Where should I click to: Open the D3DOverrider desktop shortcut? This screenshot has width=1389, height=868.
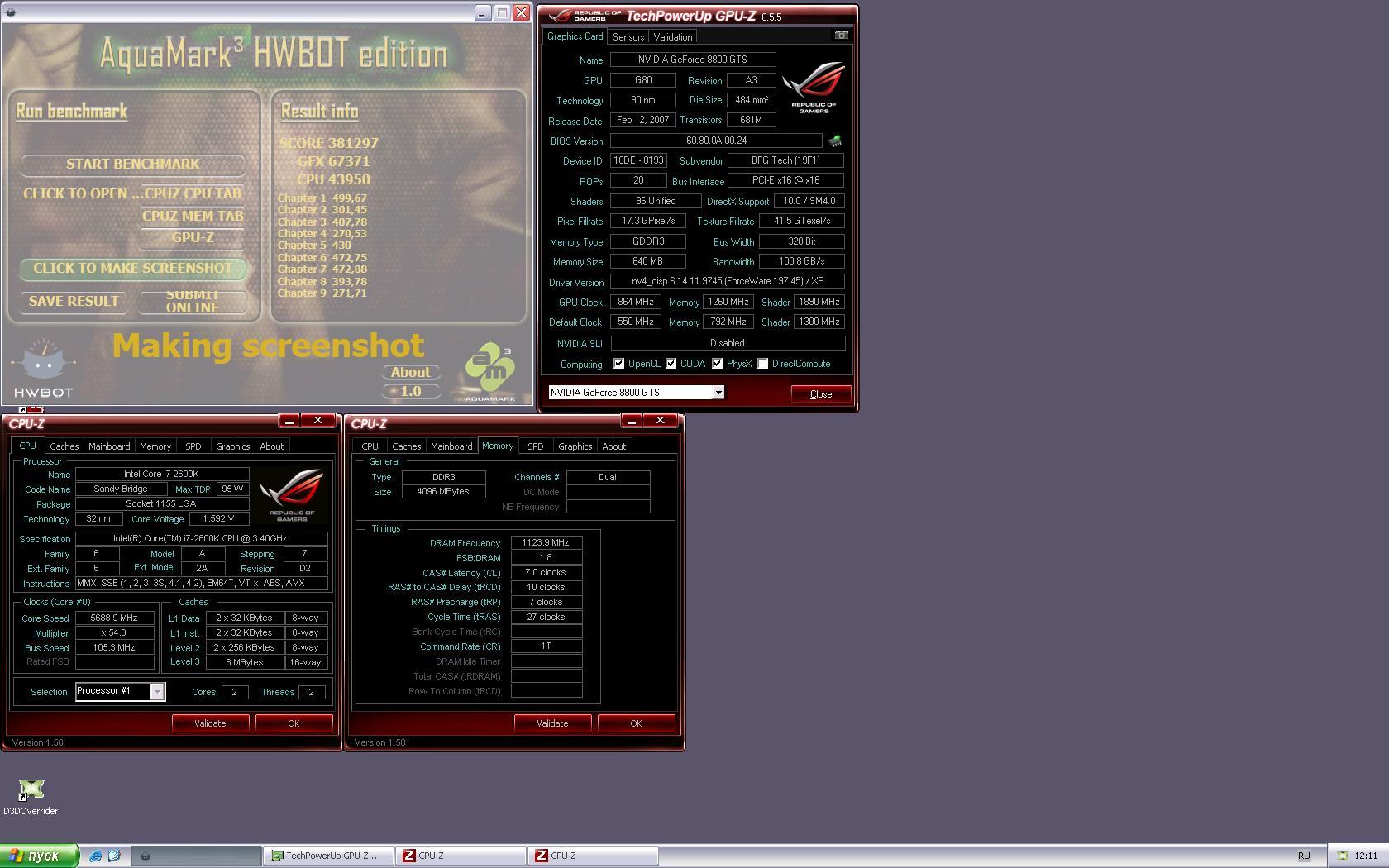point(31,797)
